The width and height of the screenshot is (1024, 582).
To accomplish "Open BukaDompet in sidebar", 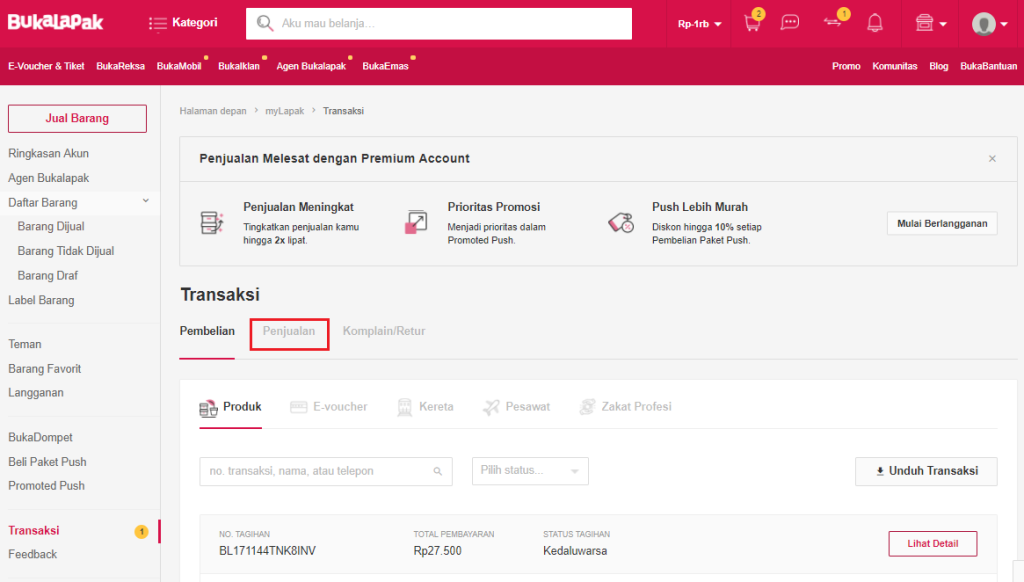I will pyautogui.click(x=40, y=438).
